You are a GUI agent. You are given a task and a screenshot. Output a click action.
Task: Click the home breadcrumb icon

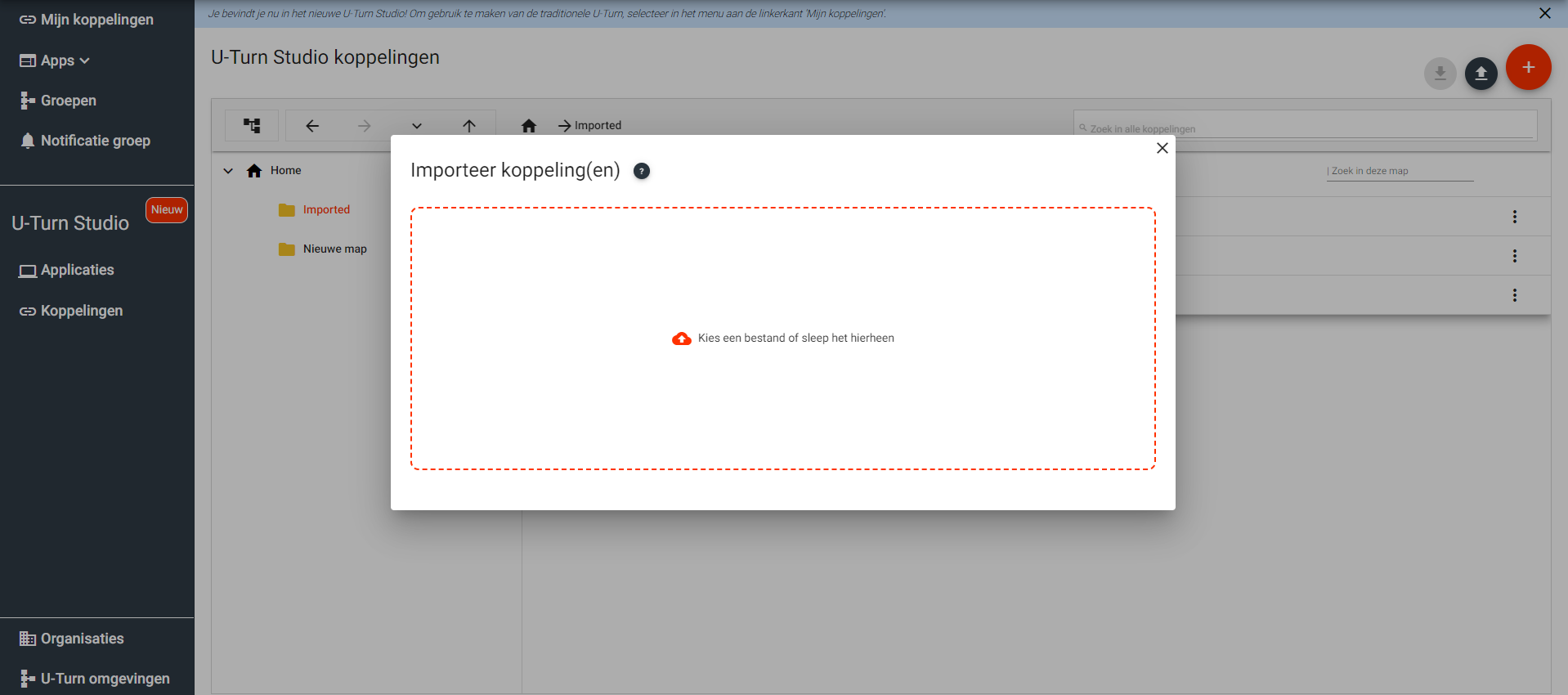[529, 126]
